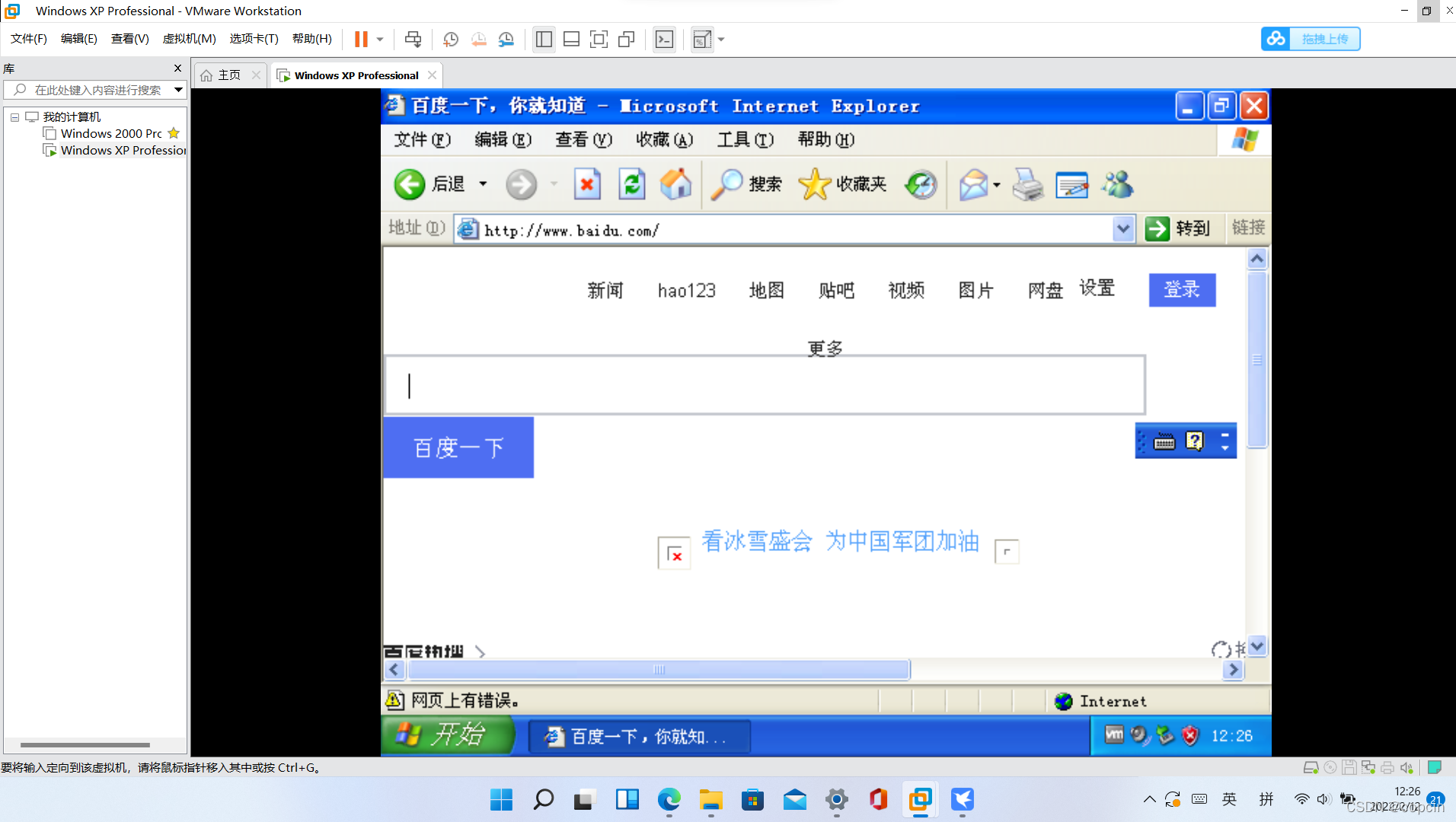Click the send Ctrl+Alt+Del toolbar icon
1456x822 pixels.
tap(413, 39)
